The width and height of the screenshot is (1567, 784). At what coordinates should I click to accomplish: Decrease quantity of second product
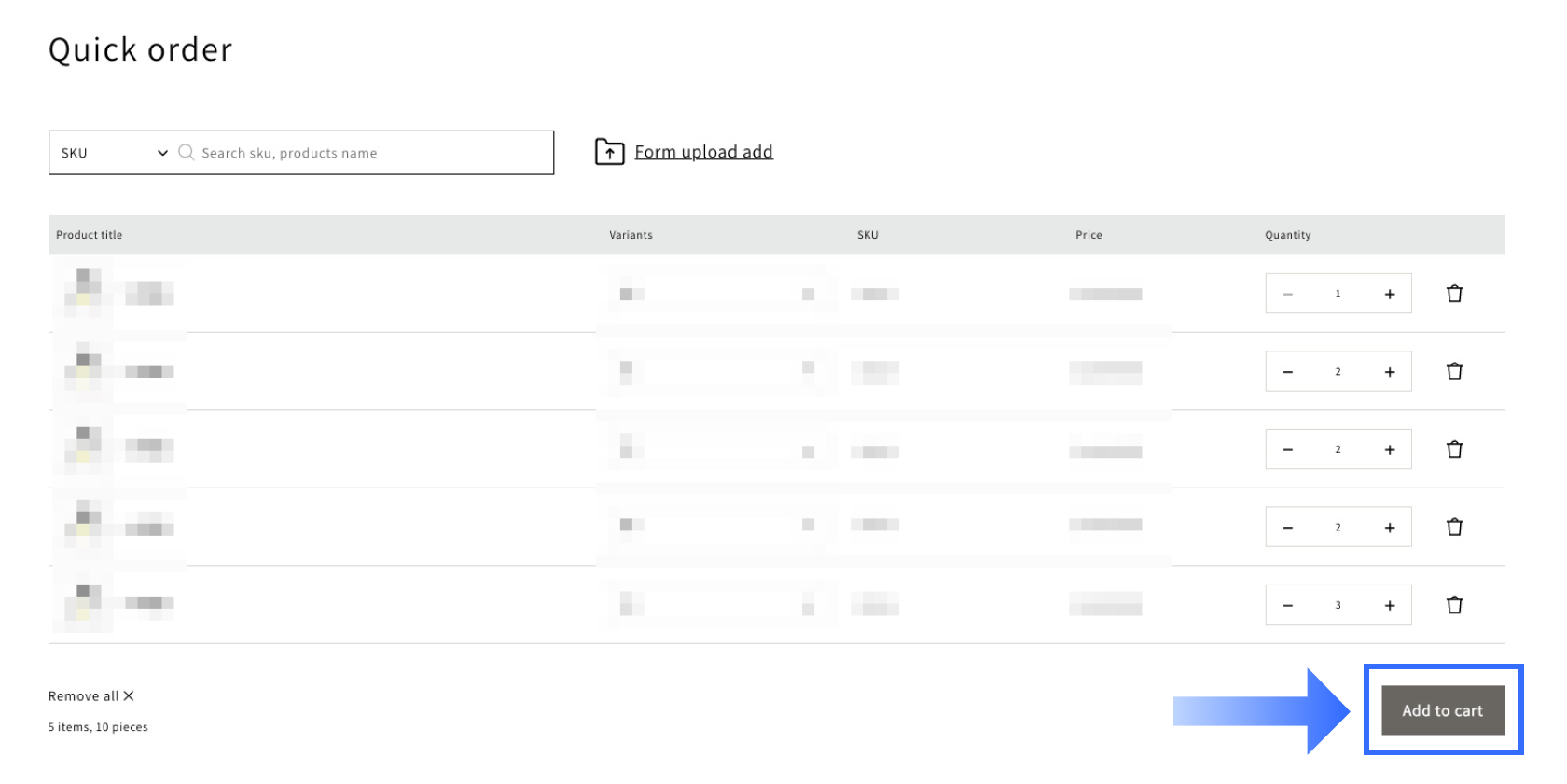point(1287,372)
